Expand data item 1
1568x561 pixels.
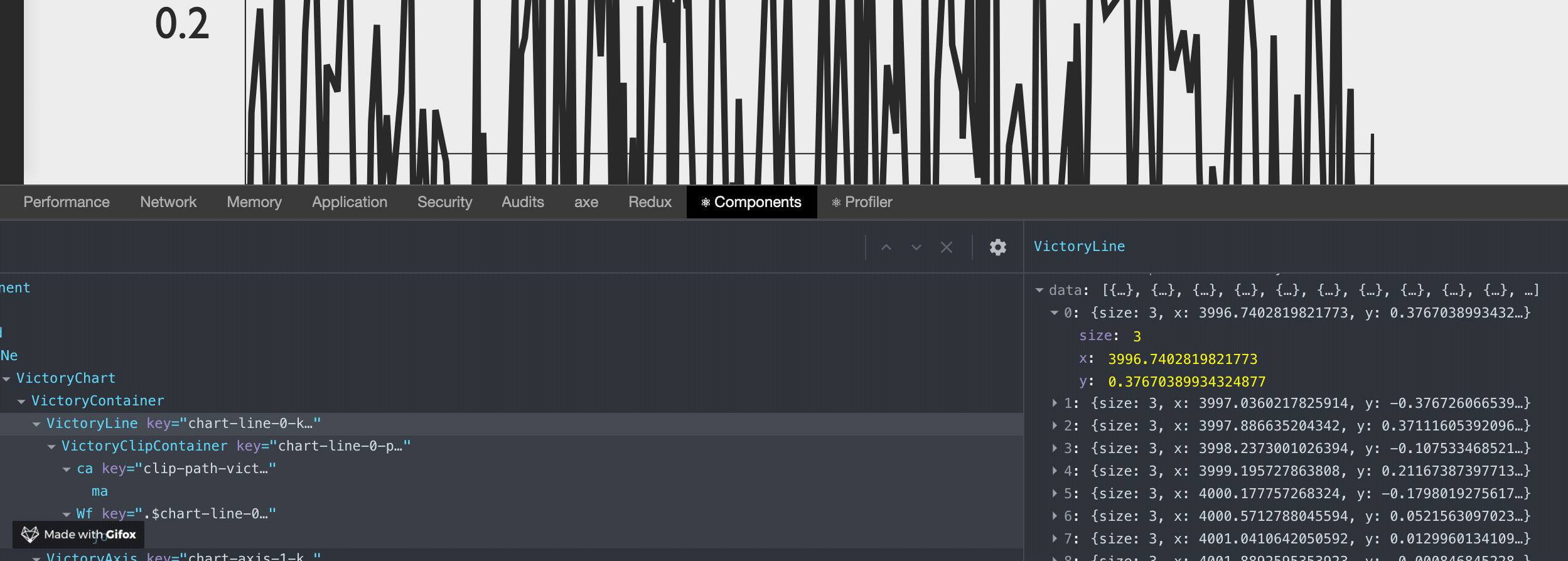point(1055,403)
